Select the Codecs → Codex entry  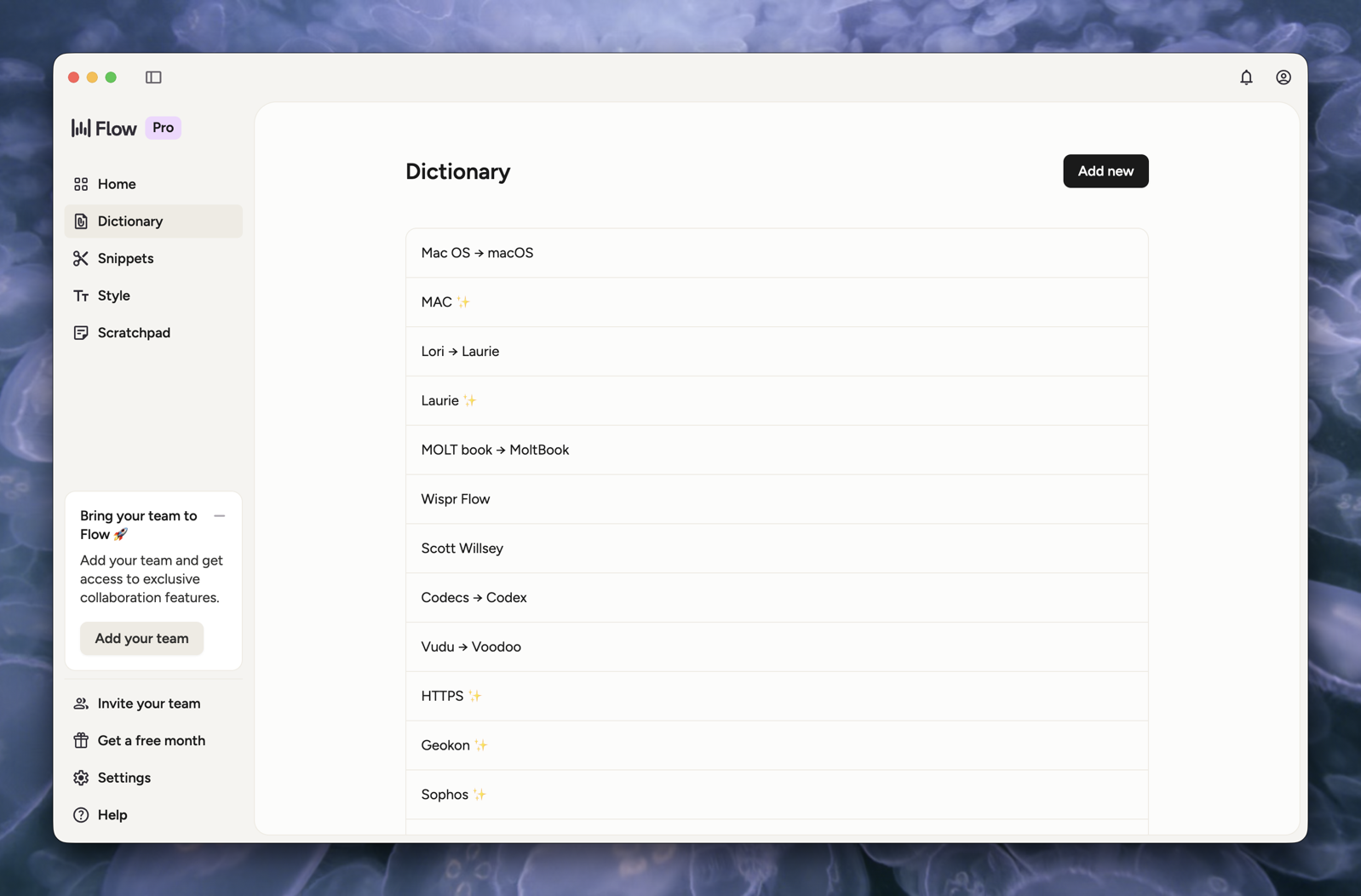(777, 598)
